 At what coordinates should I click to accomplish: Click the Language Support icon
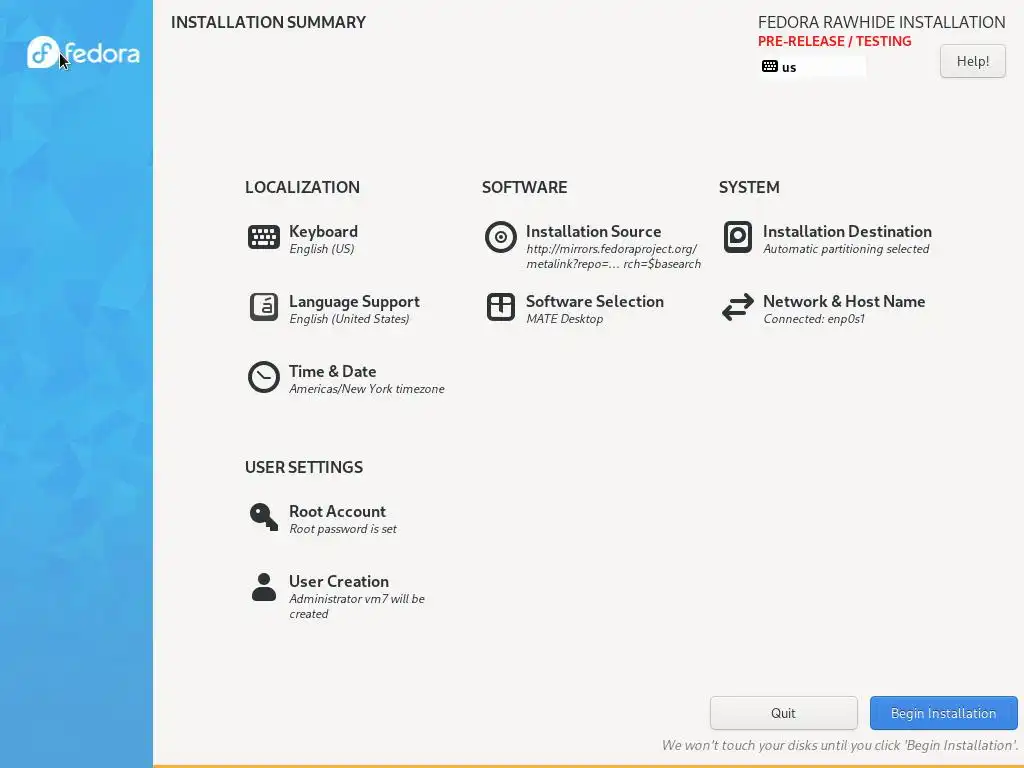tap(264, 307)
